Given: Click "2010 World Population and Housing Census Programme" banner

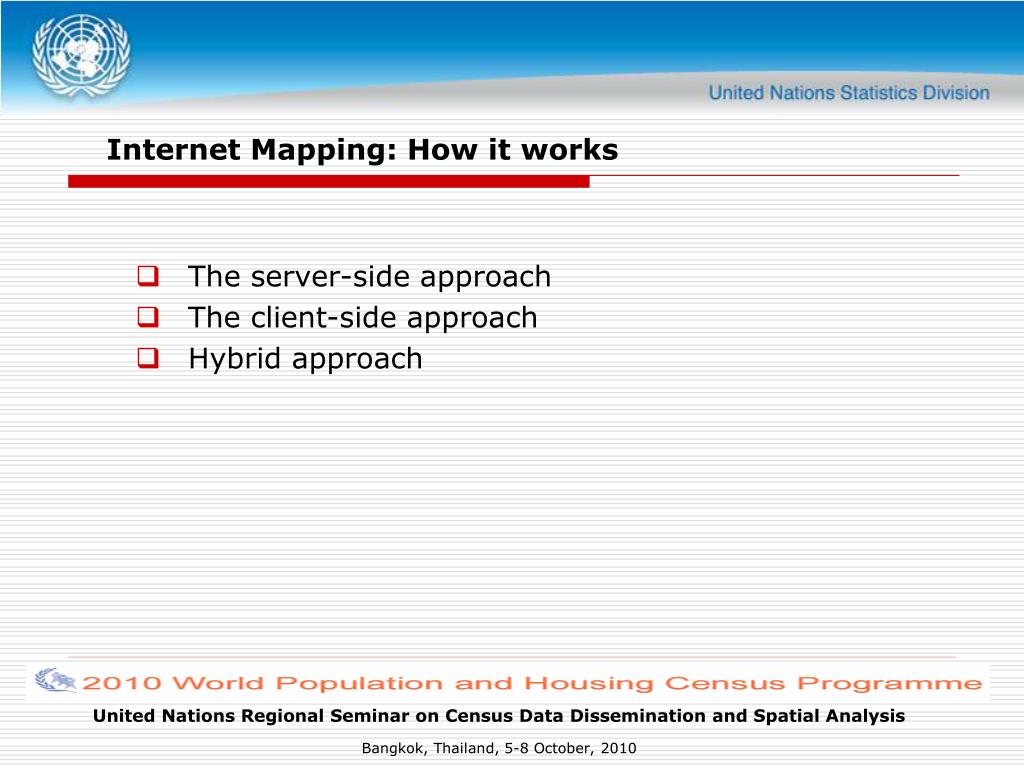Looking at the screenshot, I should (x=532, y=683).
